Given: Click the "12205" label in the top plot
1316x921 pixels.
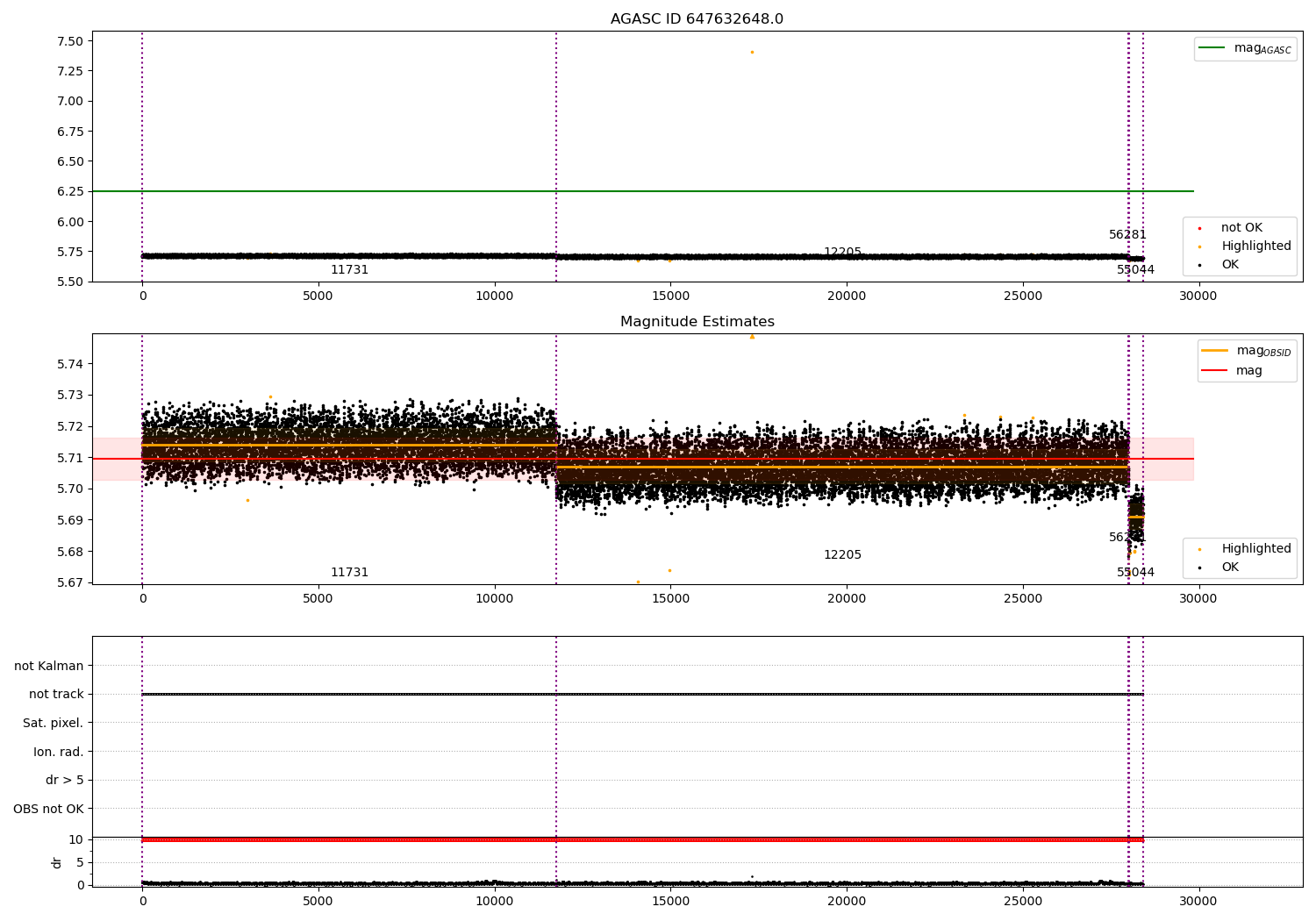Looking at the screenshot, I should coord(842,253).
